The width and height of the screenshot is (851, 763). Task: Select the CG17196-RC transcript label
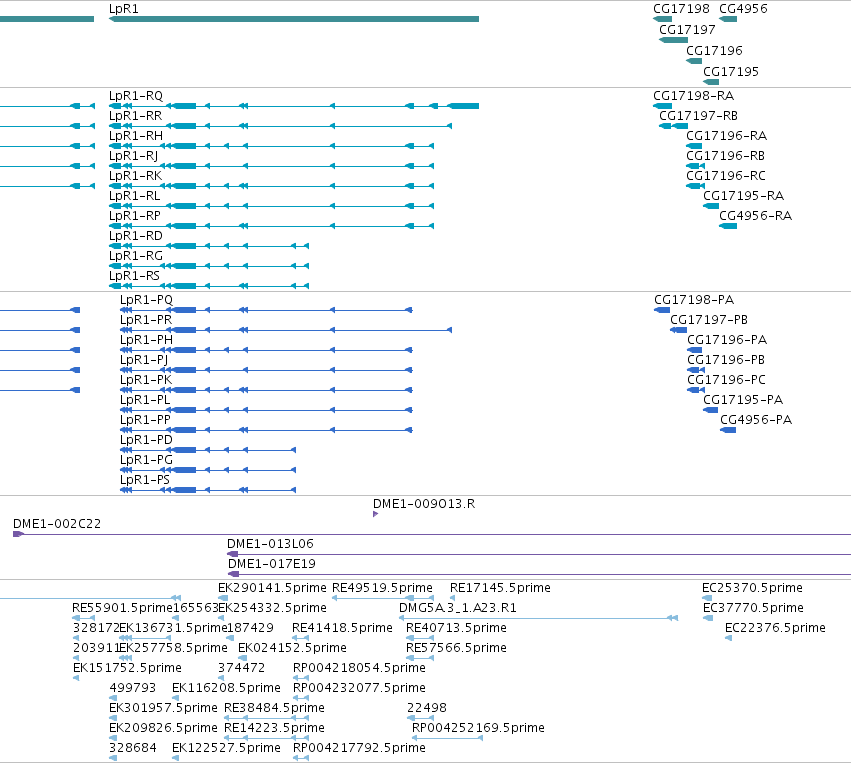(x=726, y=176)
